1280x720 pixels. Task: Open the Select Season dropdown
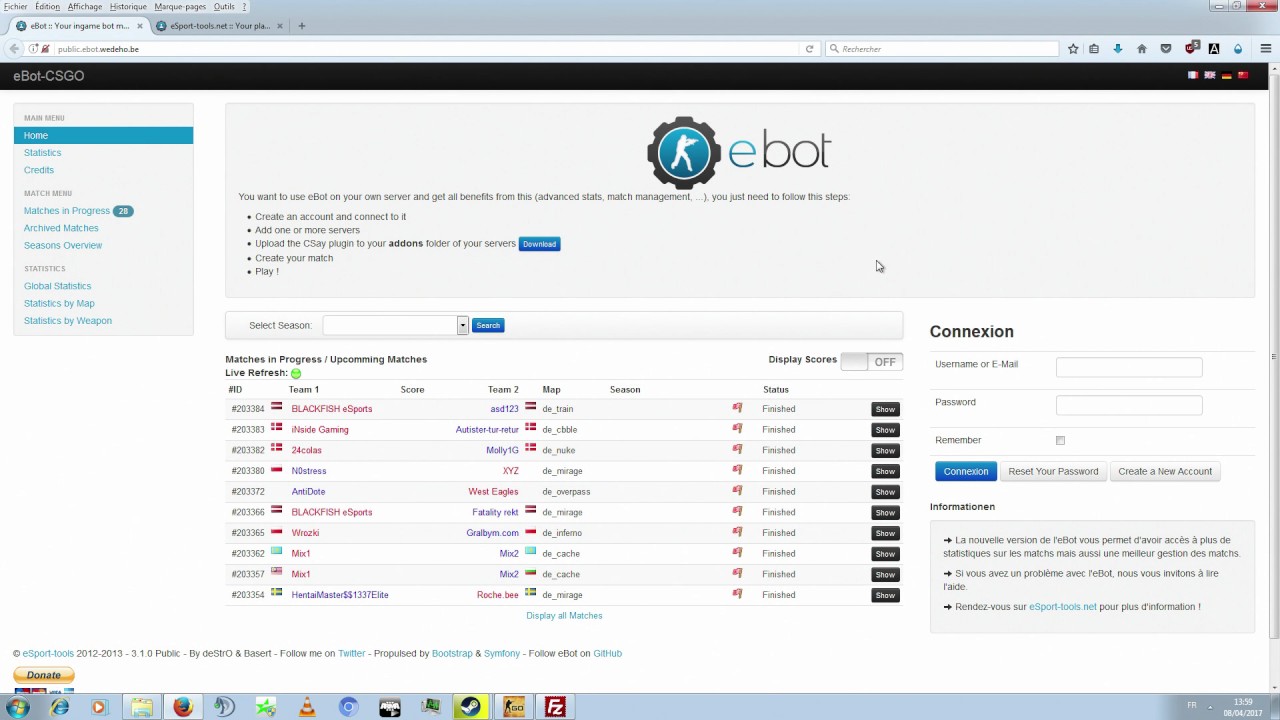[x=395, y=325]
